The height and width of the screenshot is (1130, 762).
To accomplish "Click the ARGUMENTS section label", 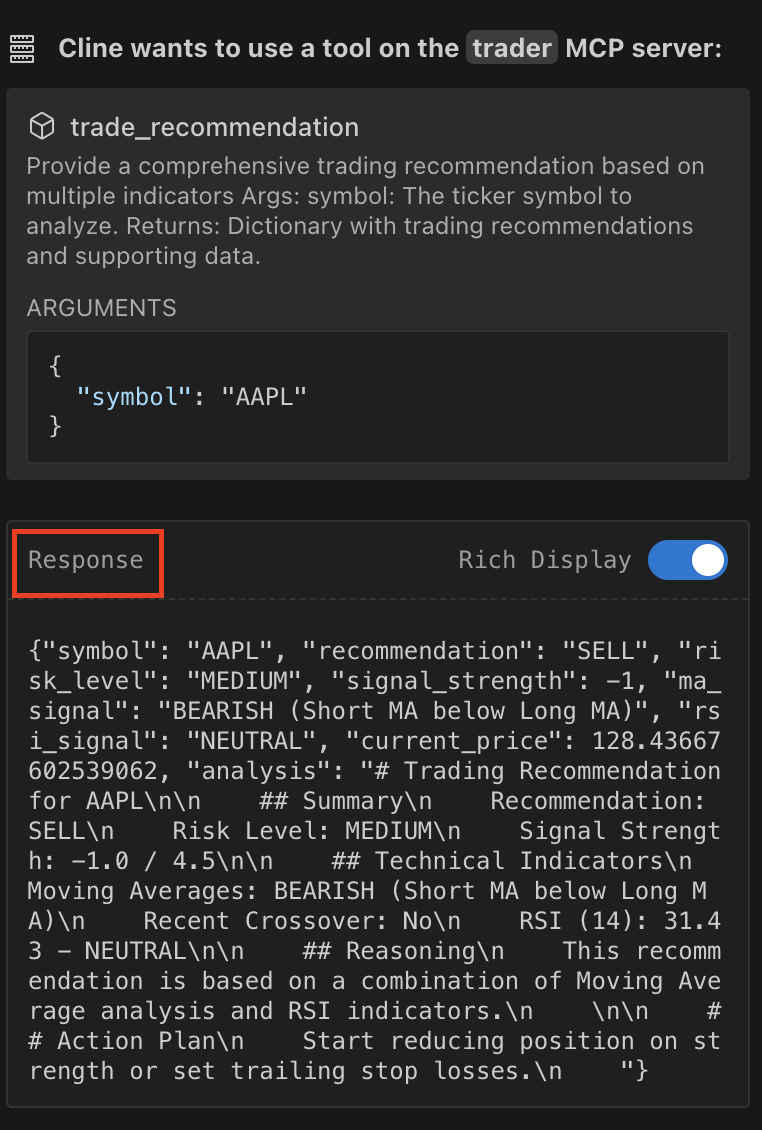I will coord(101,308).
